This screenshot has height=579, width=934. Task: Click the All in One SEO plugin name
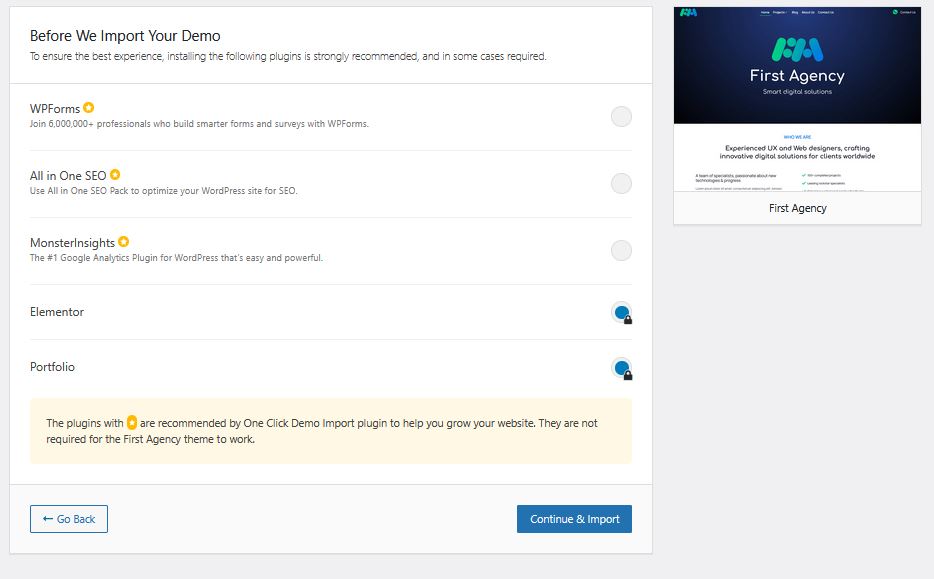click(68, 176)
